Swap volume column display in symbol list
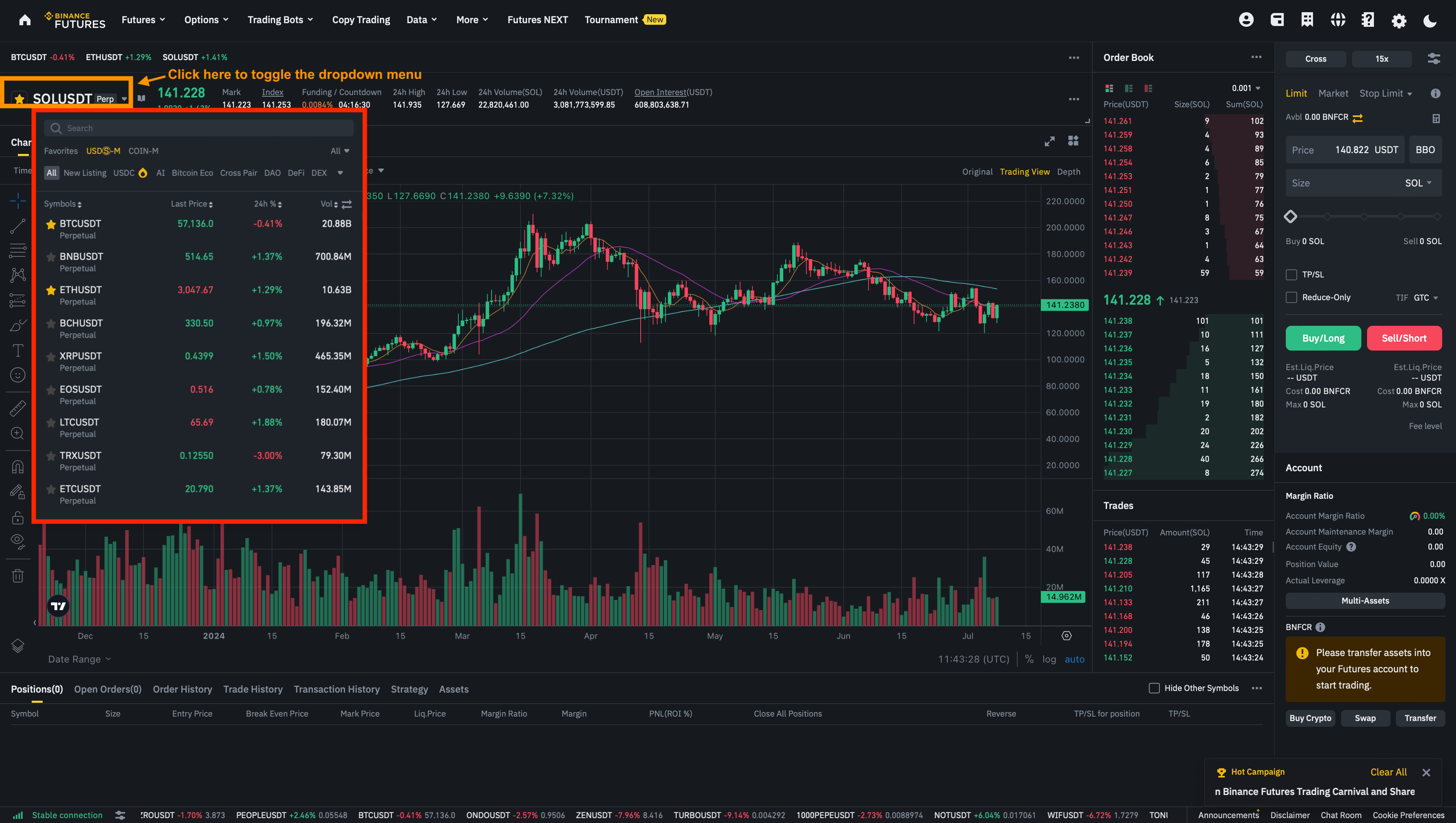The height and width of the screenshot is (823, 1456). 347,204
